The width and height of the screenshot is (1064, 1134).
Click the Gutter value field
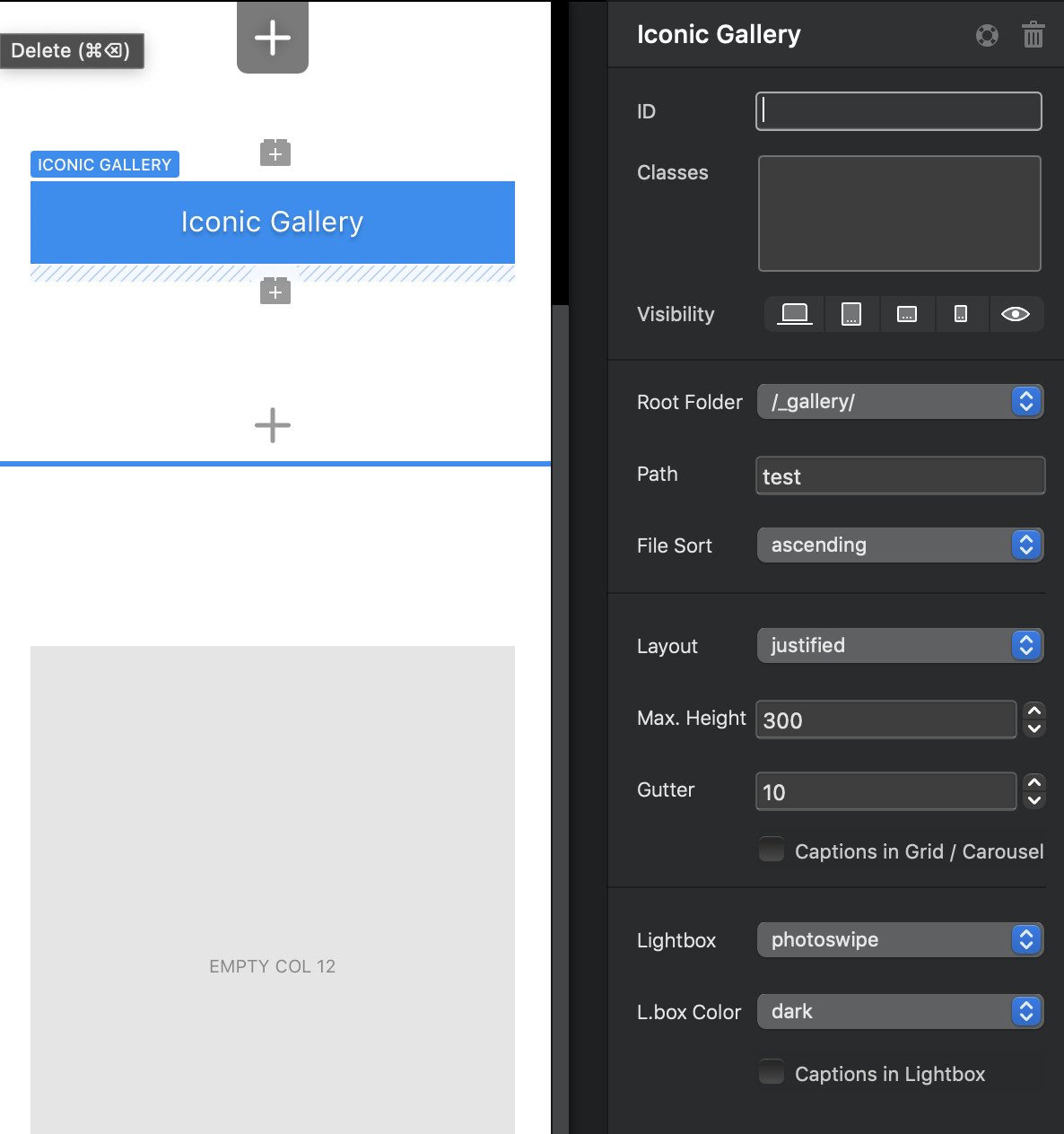(x=886, y=791)
